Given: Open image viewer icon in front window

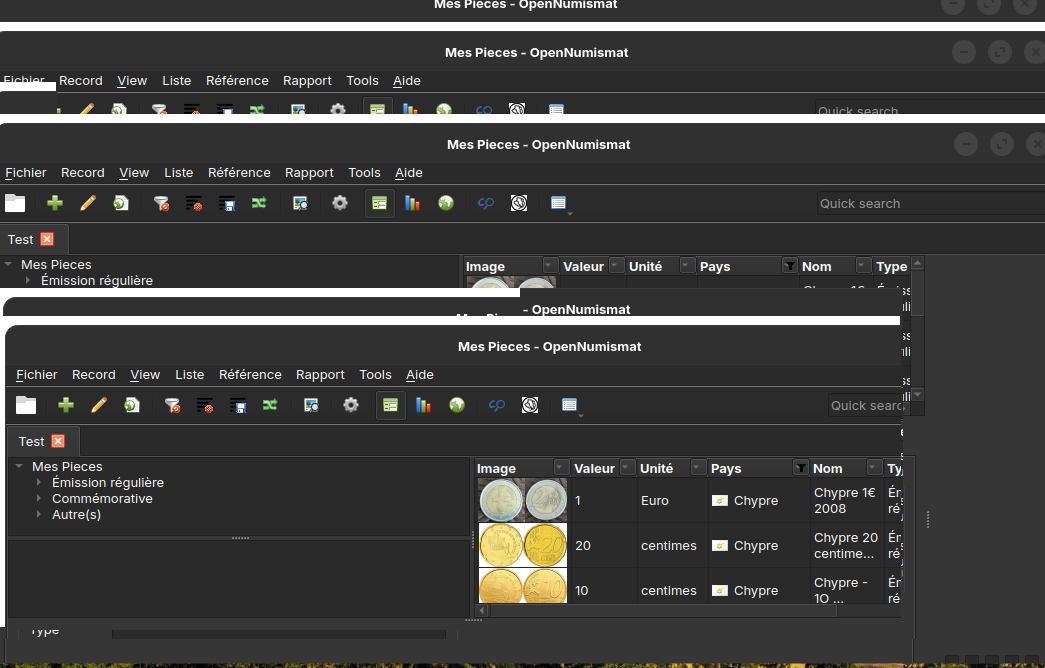Looking at the screenshot, I should [x=311, y=405].
